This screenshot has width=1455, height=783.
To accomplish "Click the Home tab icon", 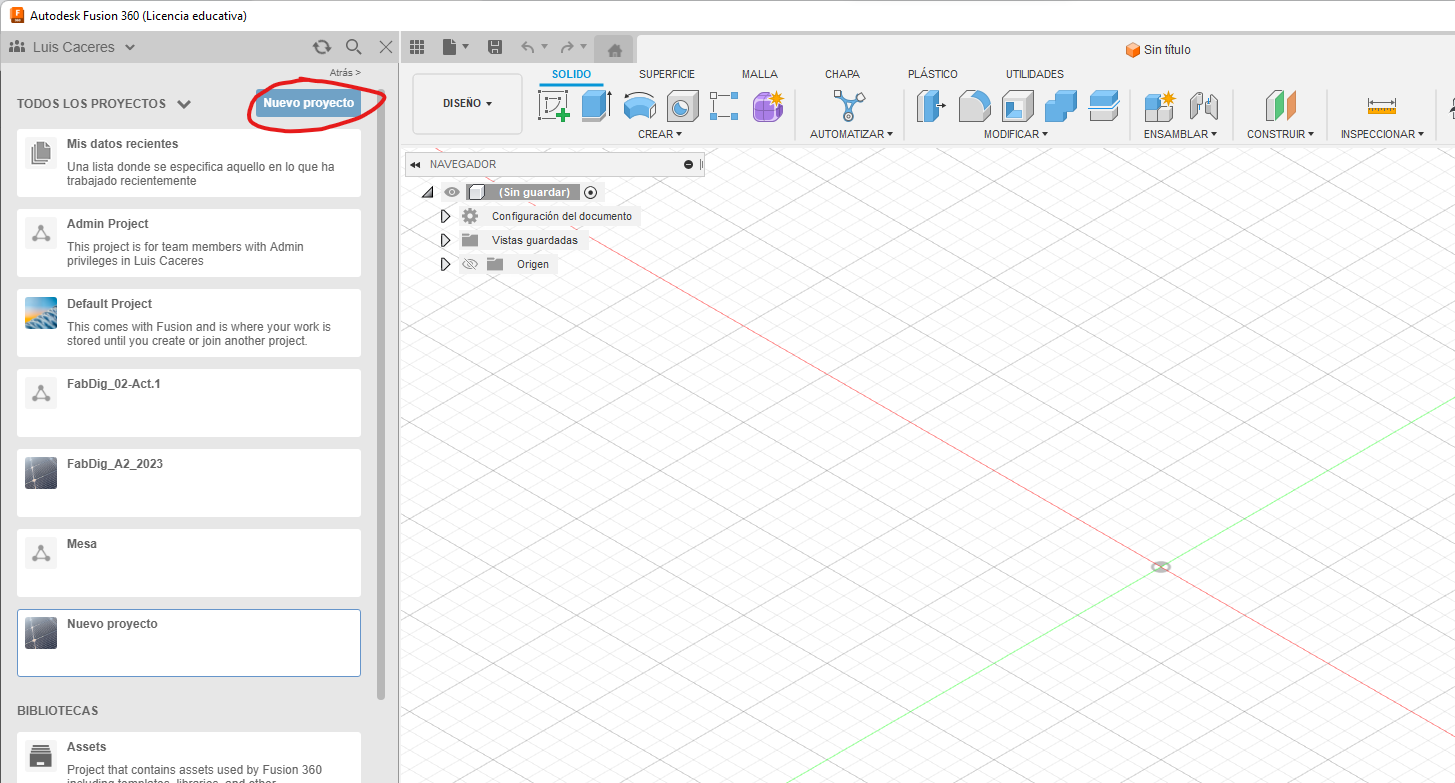I will click(615, 50).
